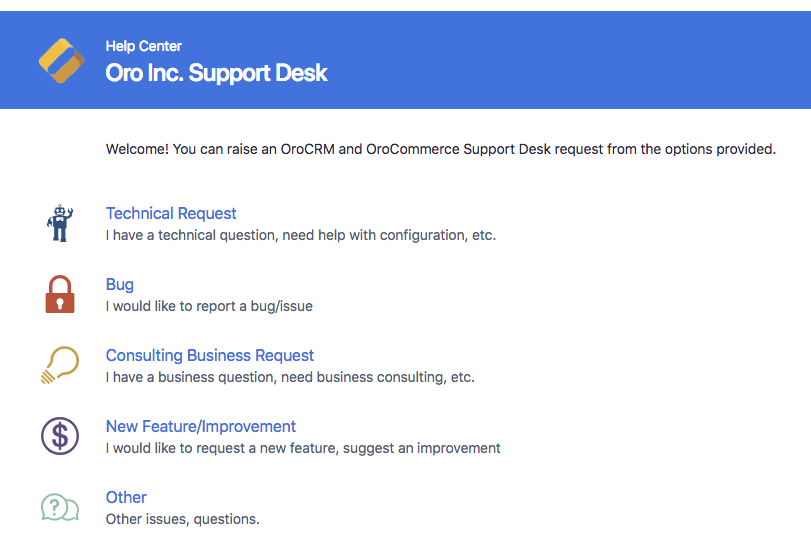This screenshot has height=548, width=811.
Task: Click the Oro Inc. gold logo icon
Action: tap(61, 60)
